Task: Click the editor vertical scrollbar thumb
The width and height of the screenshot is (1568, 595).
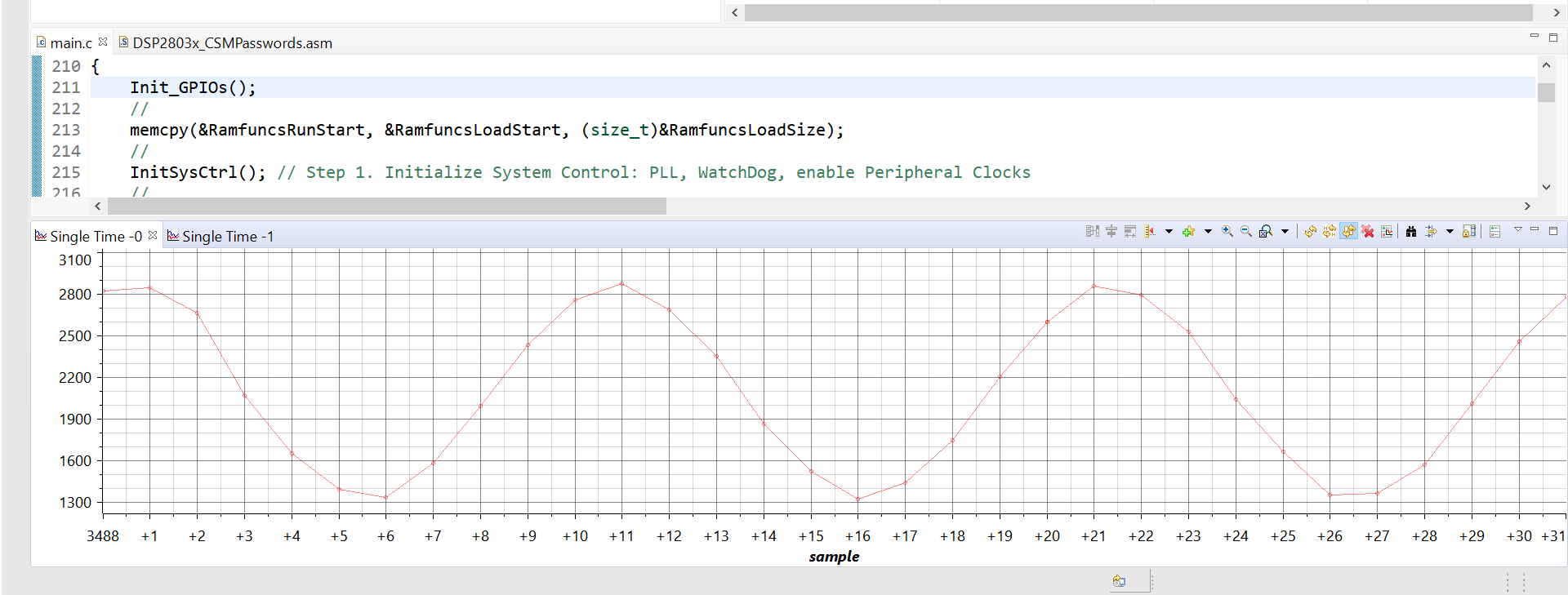Action: coord(1546,92)
